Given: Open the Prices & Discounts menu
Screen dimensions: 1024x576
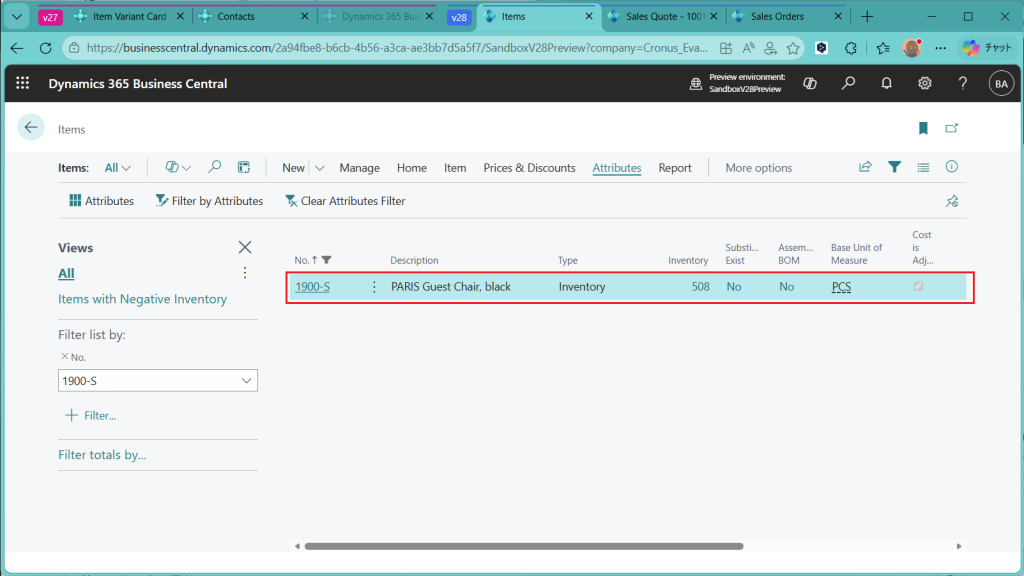Looking at the screenshot, I should 529,168.
